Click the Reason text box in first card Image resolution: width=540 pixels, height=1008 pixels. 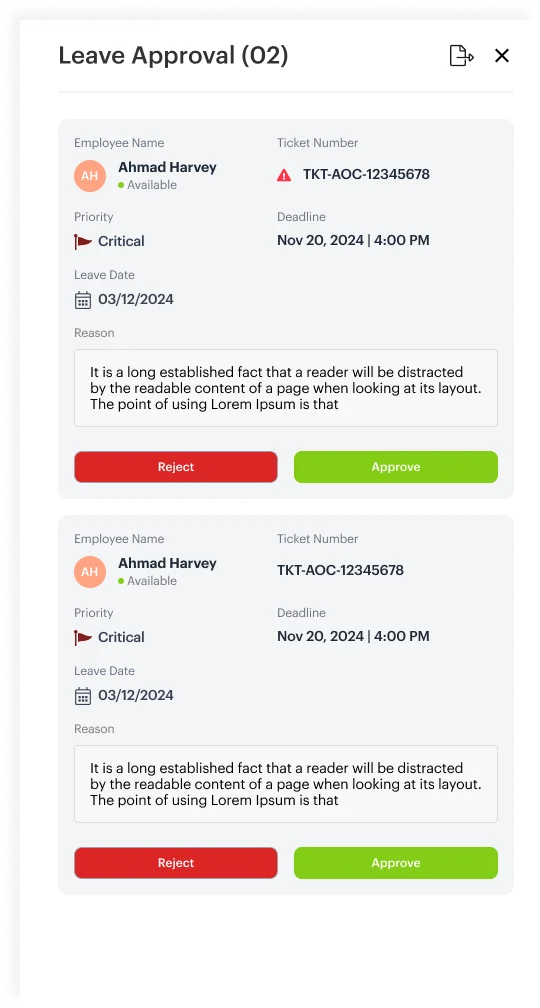pos(286,388)
